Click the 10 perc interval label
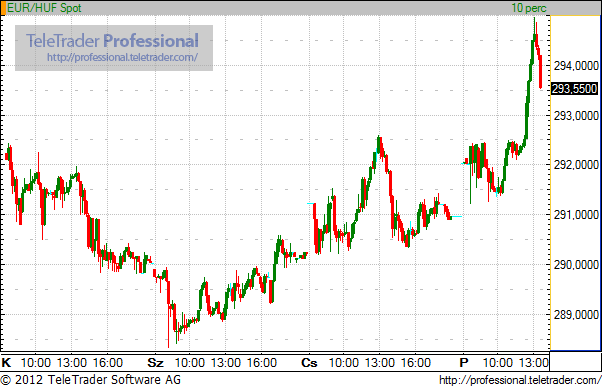Image resolution: width=602 pixels, height=389 pixels. (x=529, y=8)
